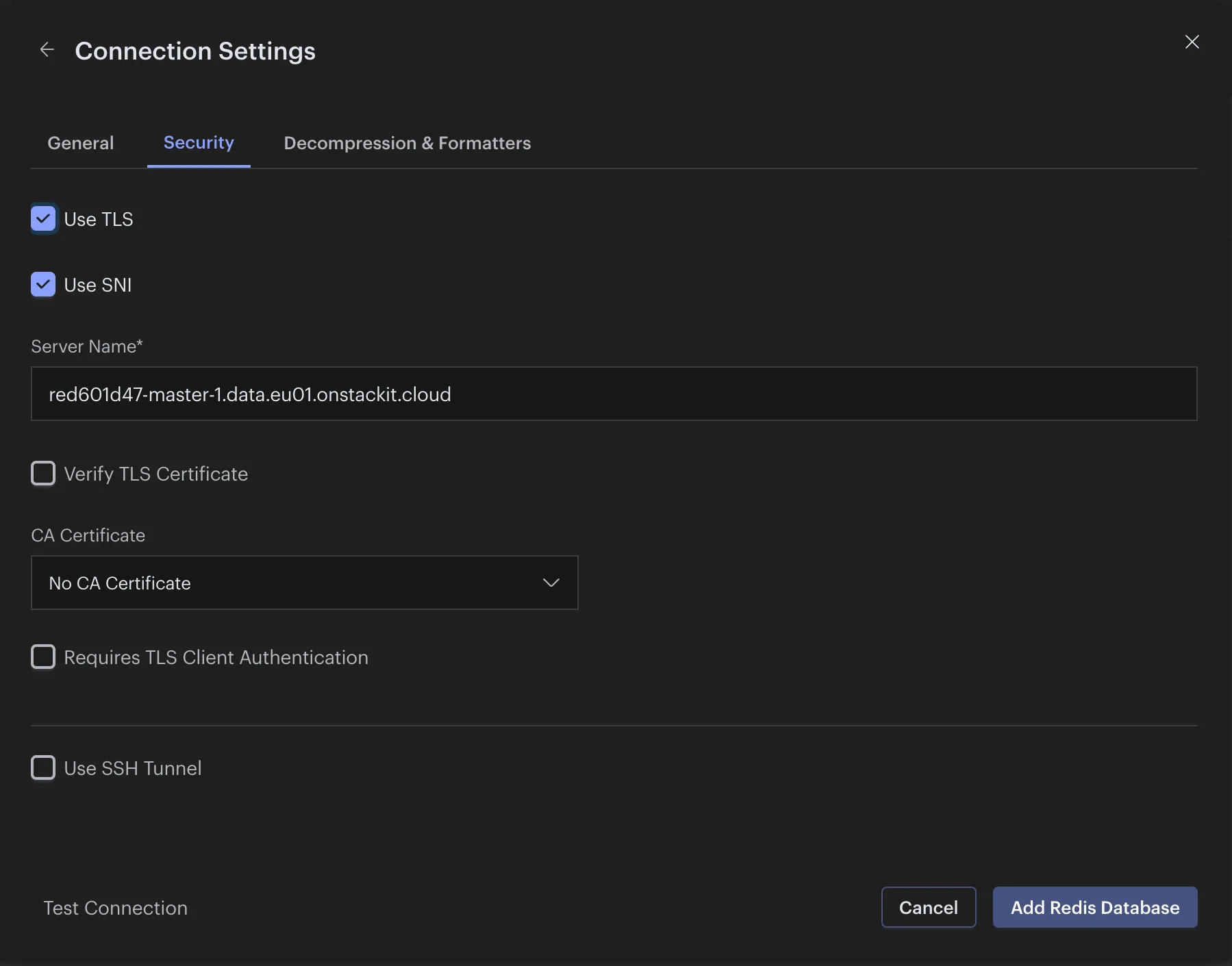Select the Security tab
The width and height of the screenshot is (1232, 966).
click(x=199, y=143)
